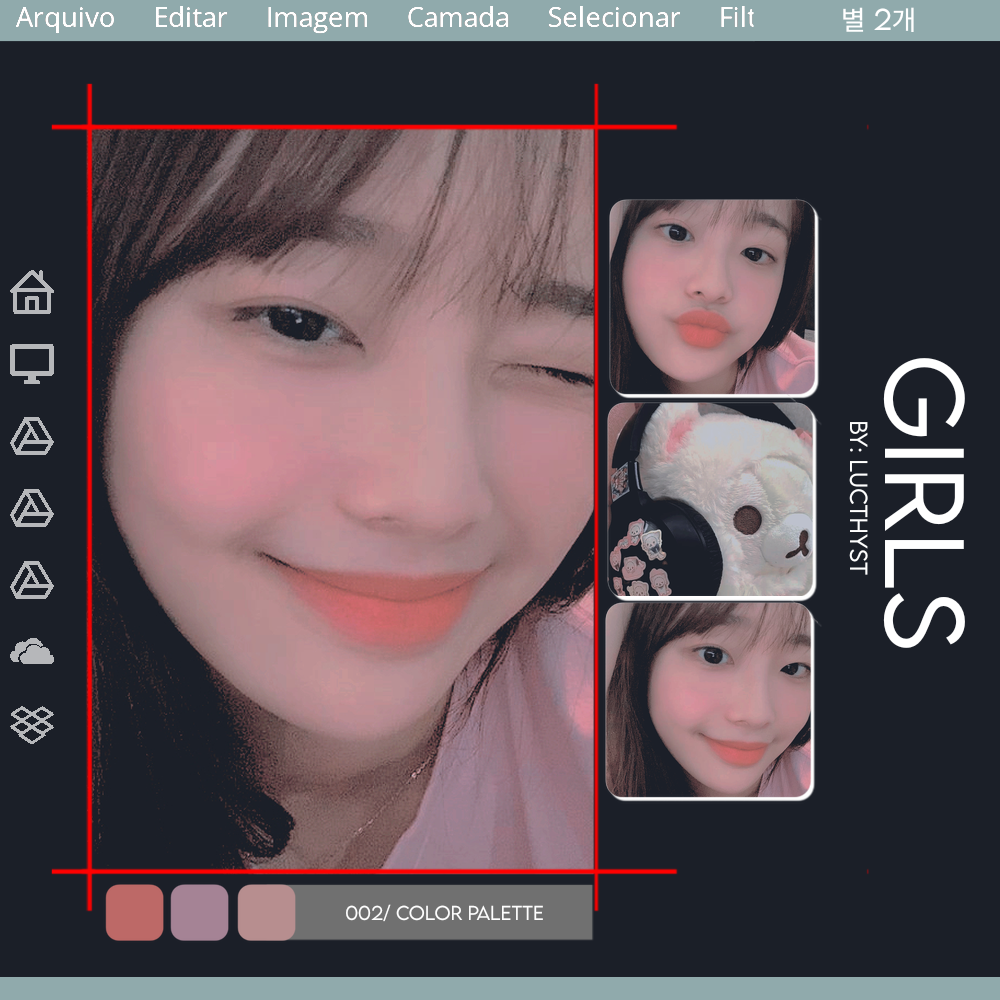Open the OneDrive cloud icon
This screenshot has height=1000, width=1000.
tap(32, 652)
